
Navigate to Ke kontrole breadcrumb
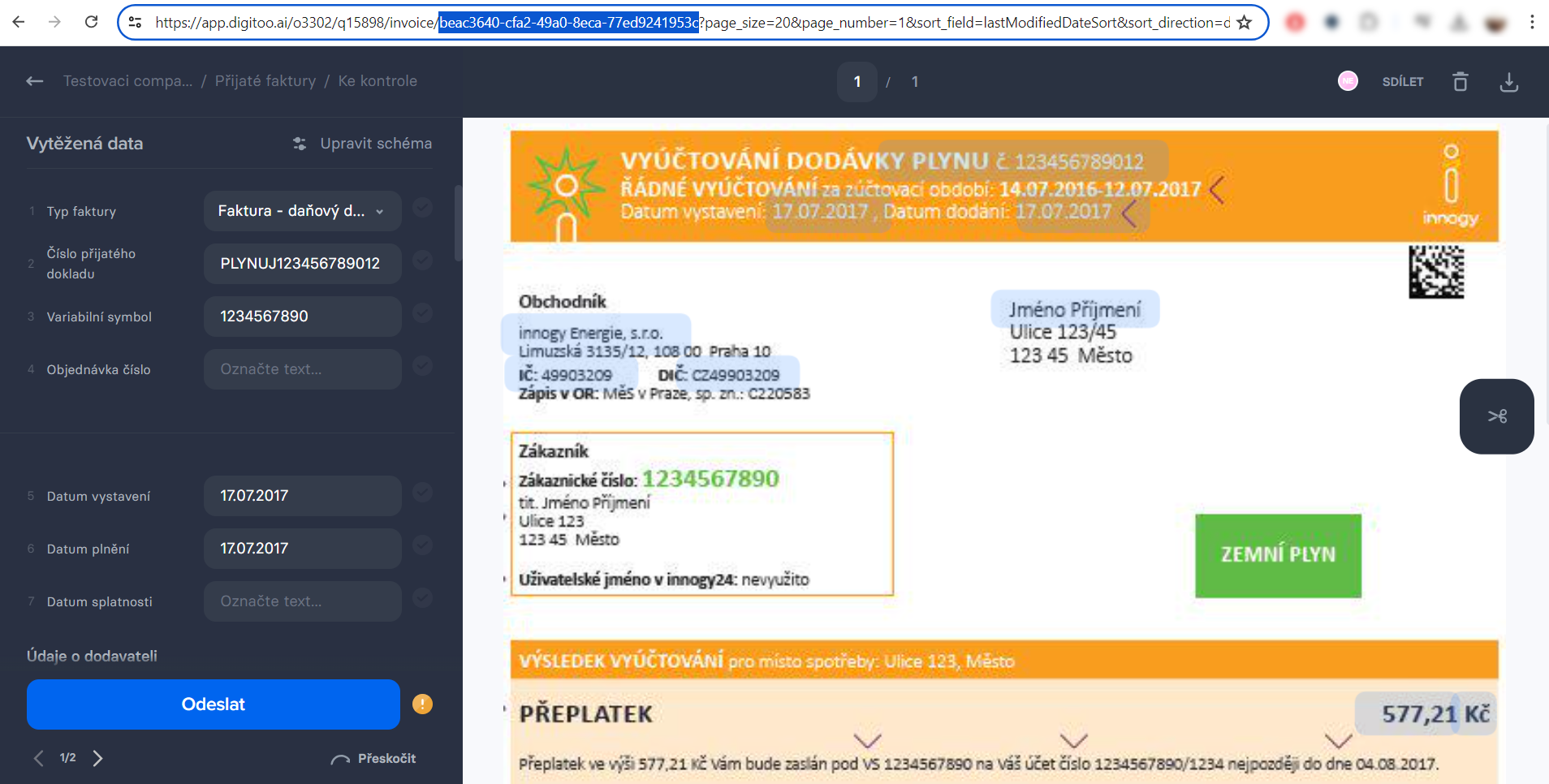coord(378,81)
